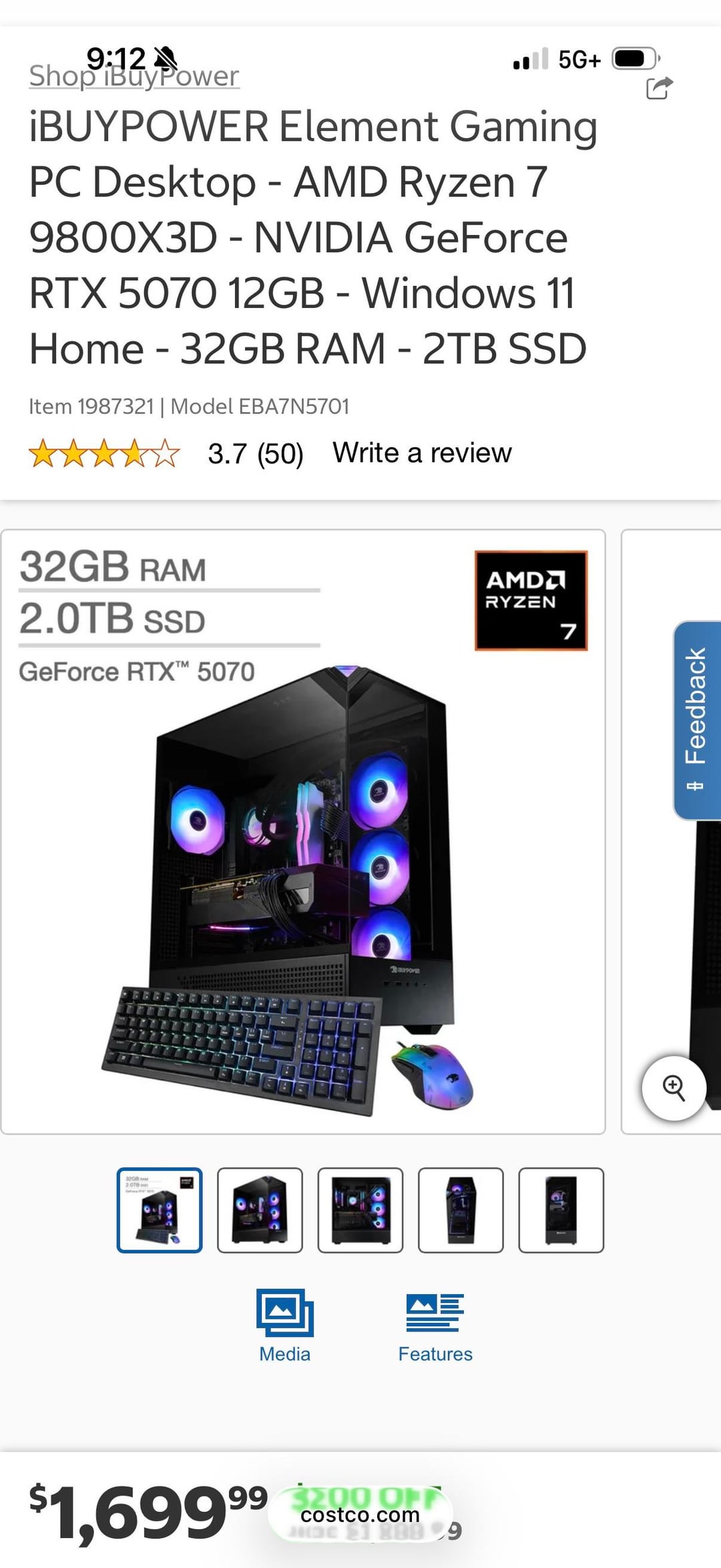Open the Feedback side tab
Viewport: 721px width, 1568px height.
click(x=697, y=720)
